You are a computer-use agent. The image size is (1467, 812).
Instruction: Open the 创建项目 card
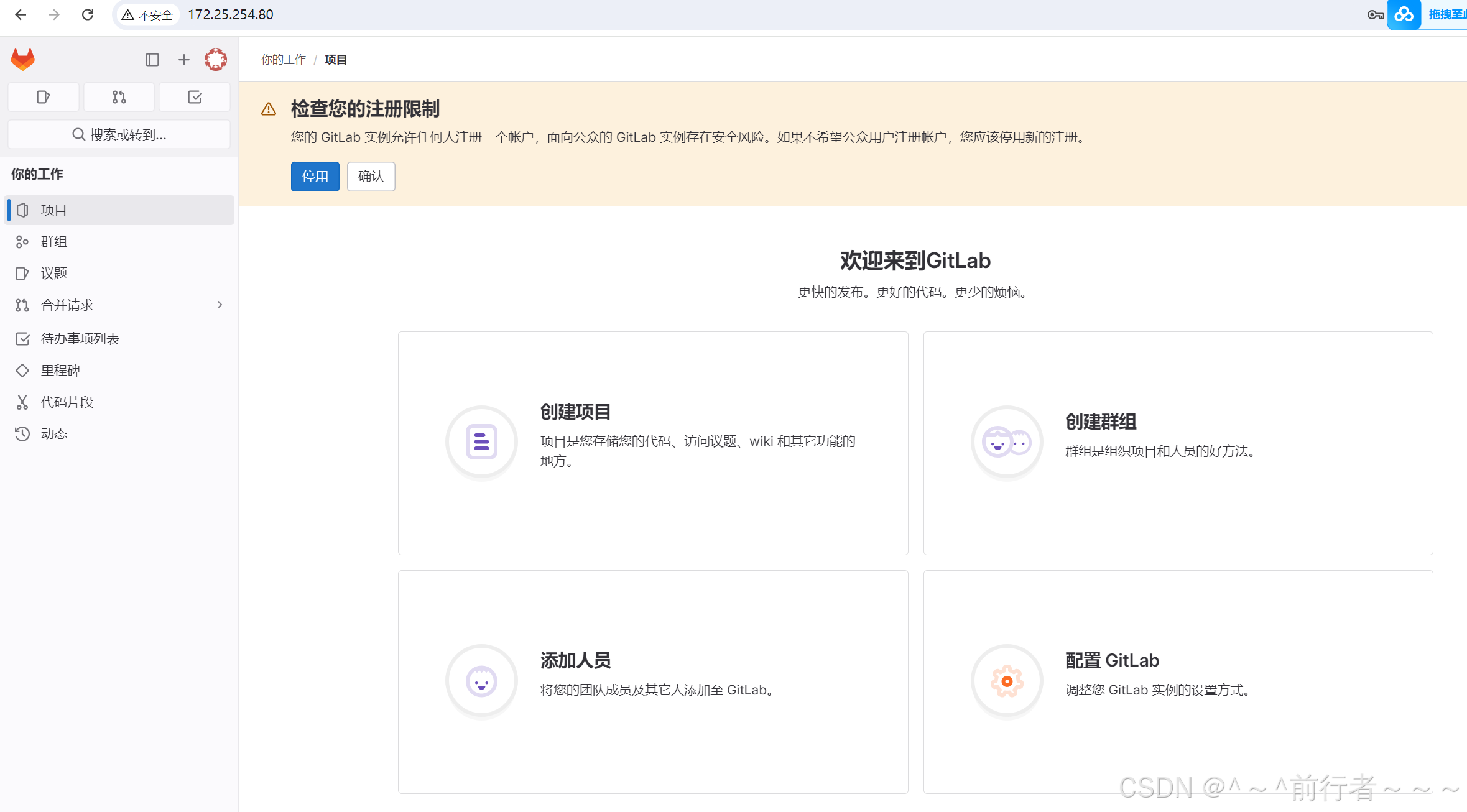[x=653, y=443]
